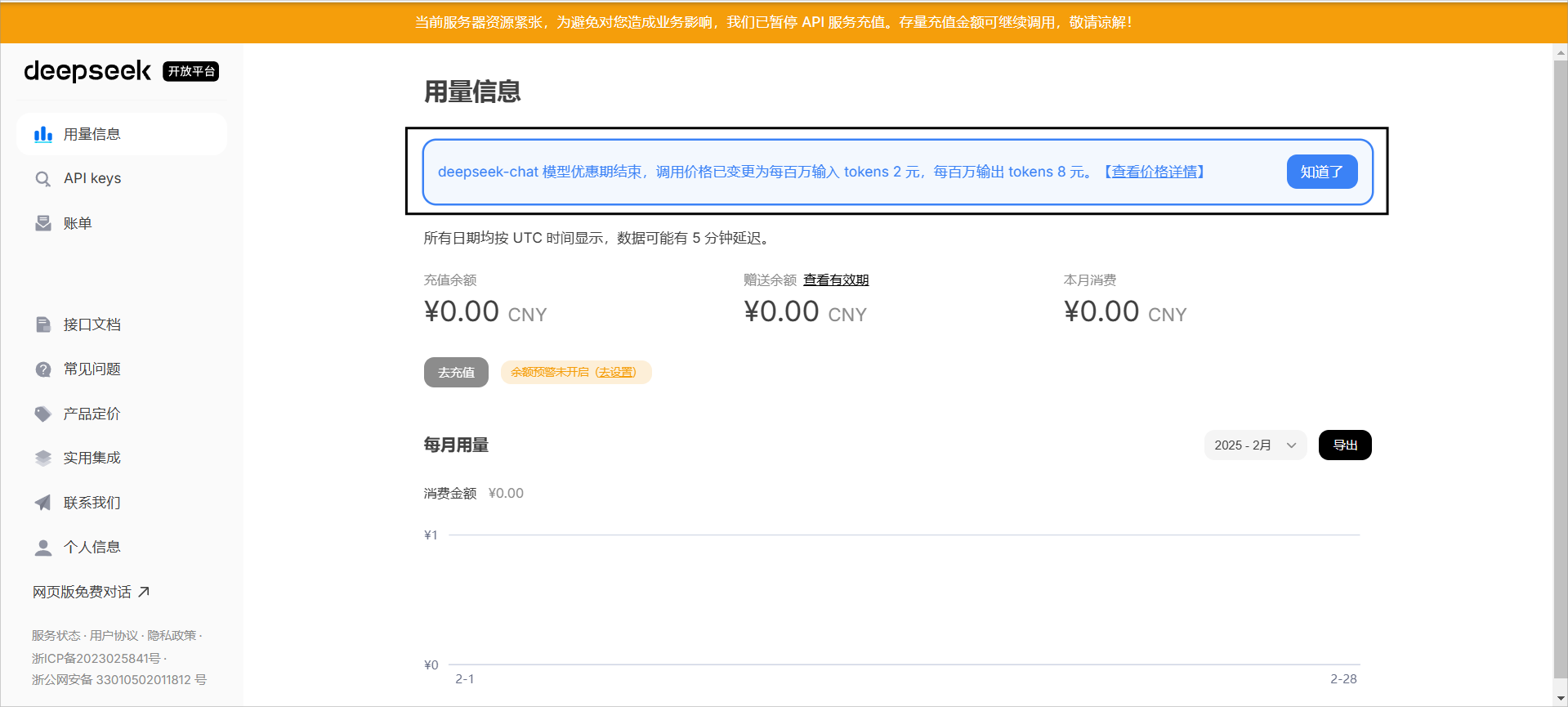1568x707 pixels.
Task: Click the 去充值 button
Action: tap(456, 372)
